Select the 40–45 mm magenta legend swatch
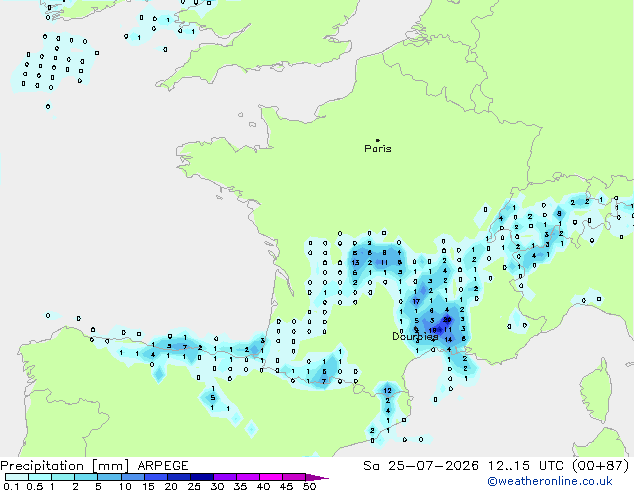This screenshot has height=490, width=634. 271,477
